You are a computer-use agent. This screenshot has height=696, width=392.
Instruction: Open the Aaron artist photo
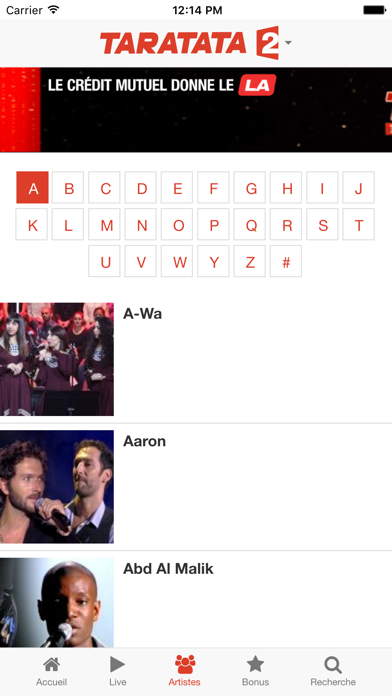click(57, 487)
